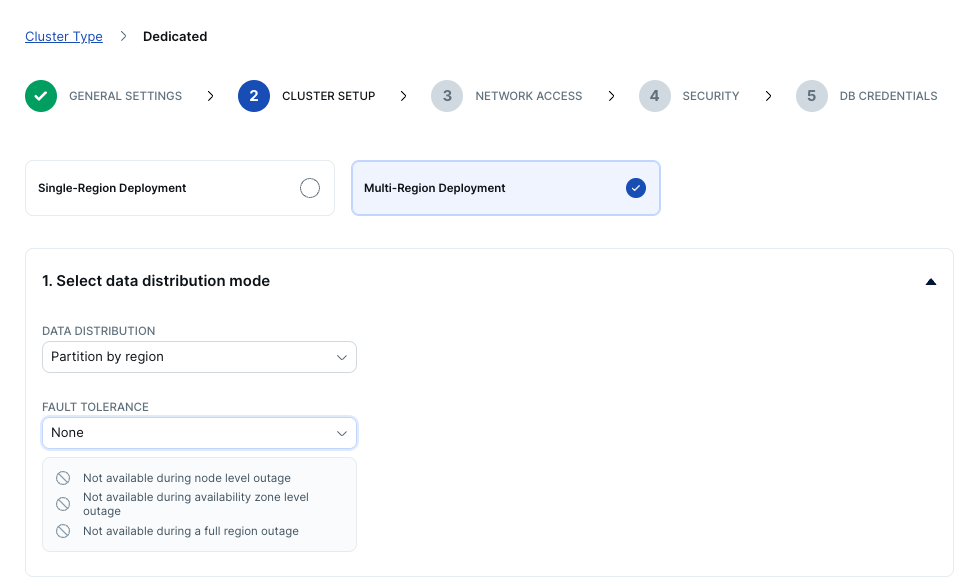Click the step 3 circle icon
Screen dimensions: 970x588
click(x=447, y=96)
